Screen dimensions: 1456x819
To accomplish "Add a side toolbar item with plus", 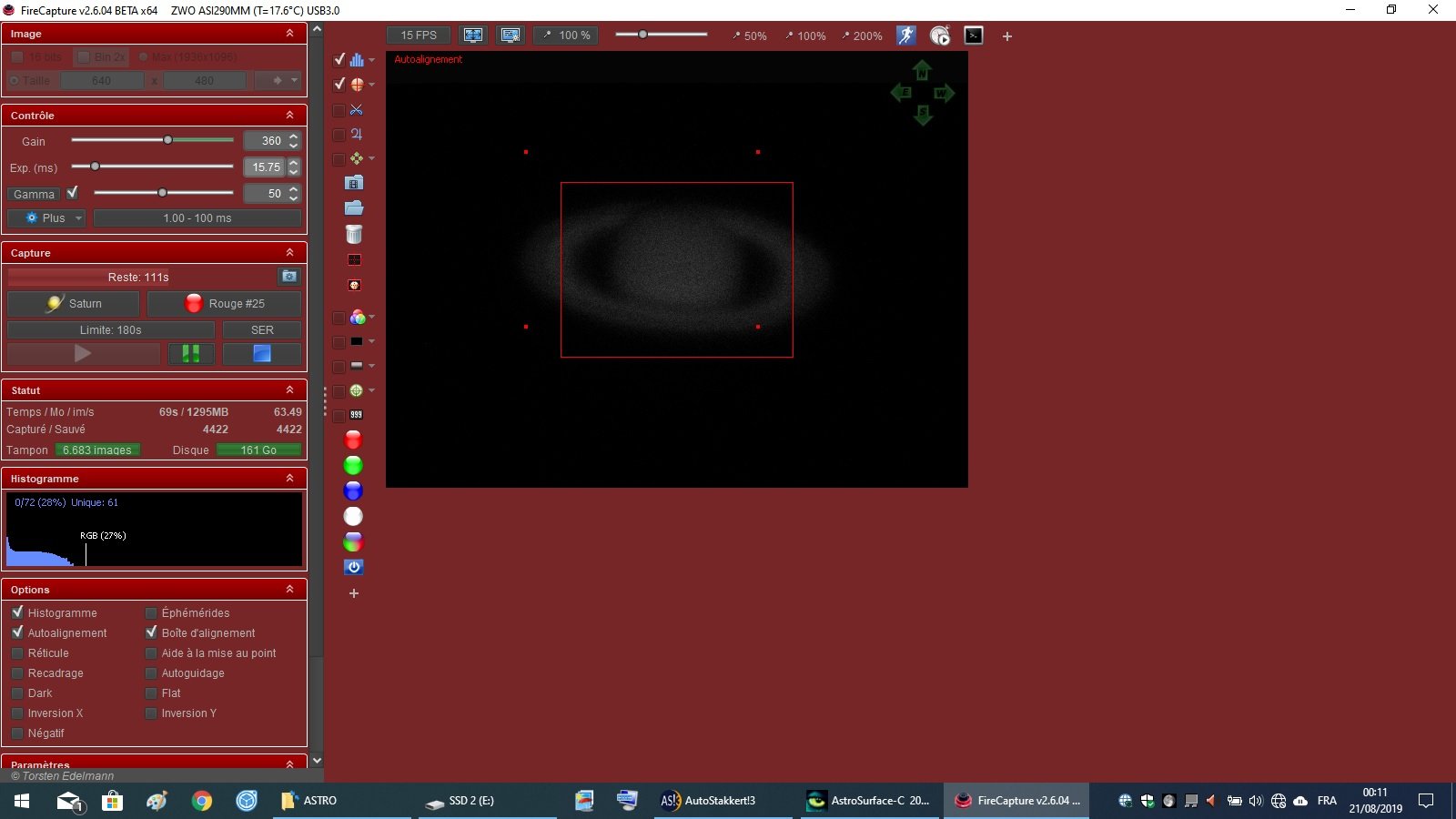I will point(354,593).
